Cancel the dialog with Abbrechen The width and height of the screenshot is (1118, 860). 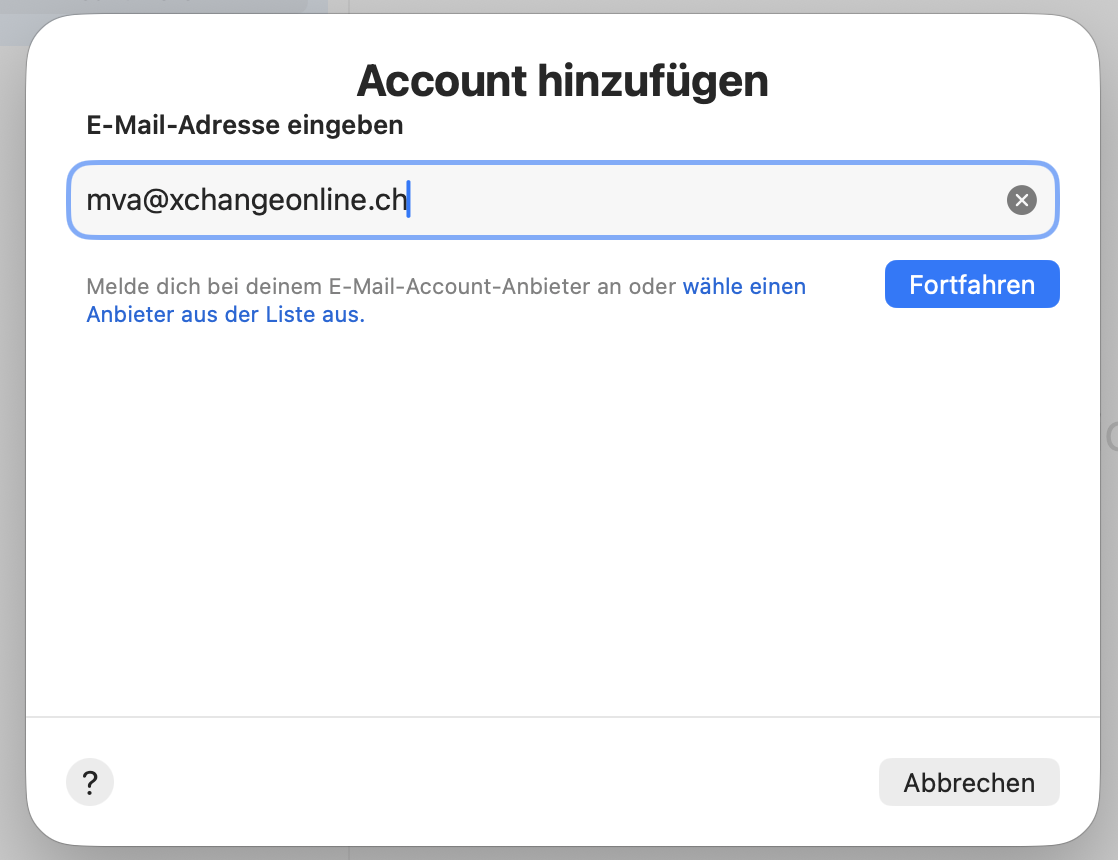coord(968,782)
